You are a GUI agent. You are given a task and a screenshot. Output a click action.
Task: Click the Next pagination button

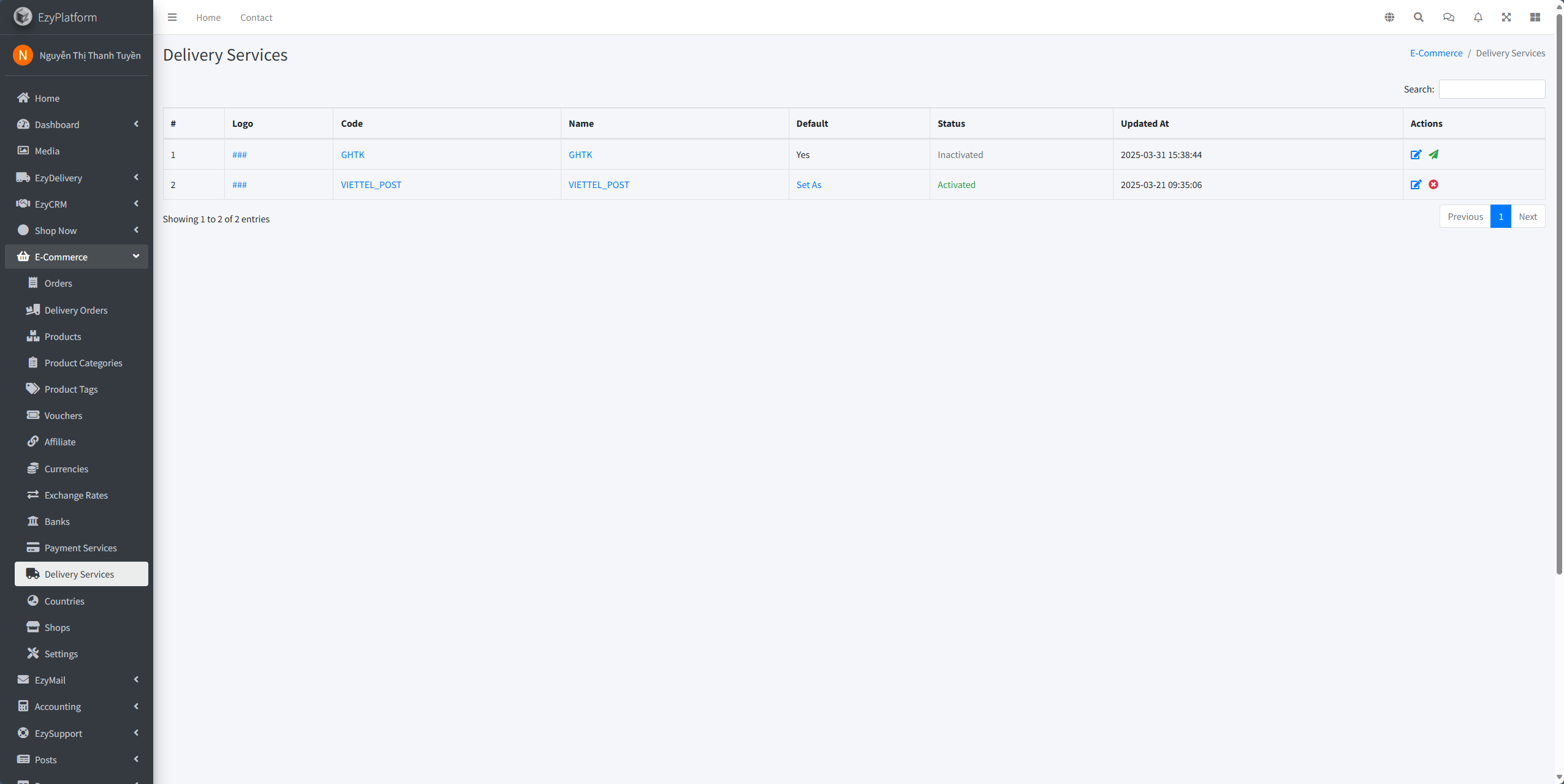pos(1528,216)
